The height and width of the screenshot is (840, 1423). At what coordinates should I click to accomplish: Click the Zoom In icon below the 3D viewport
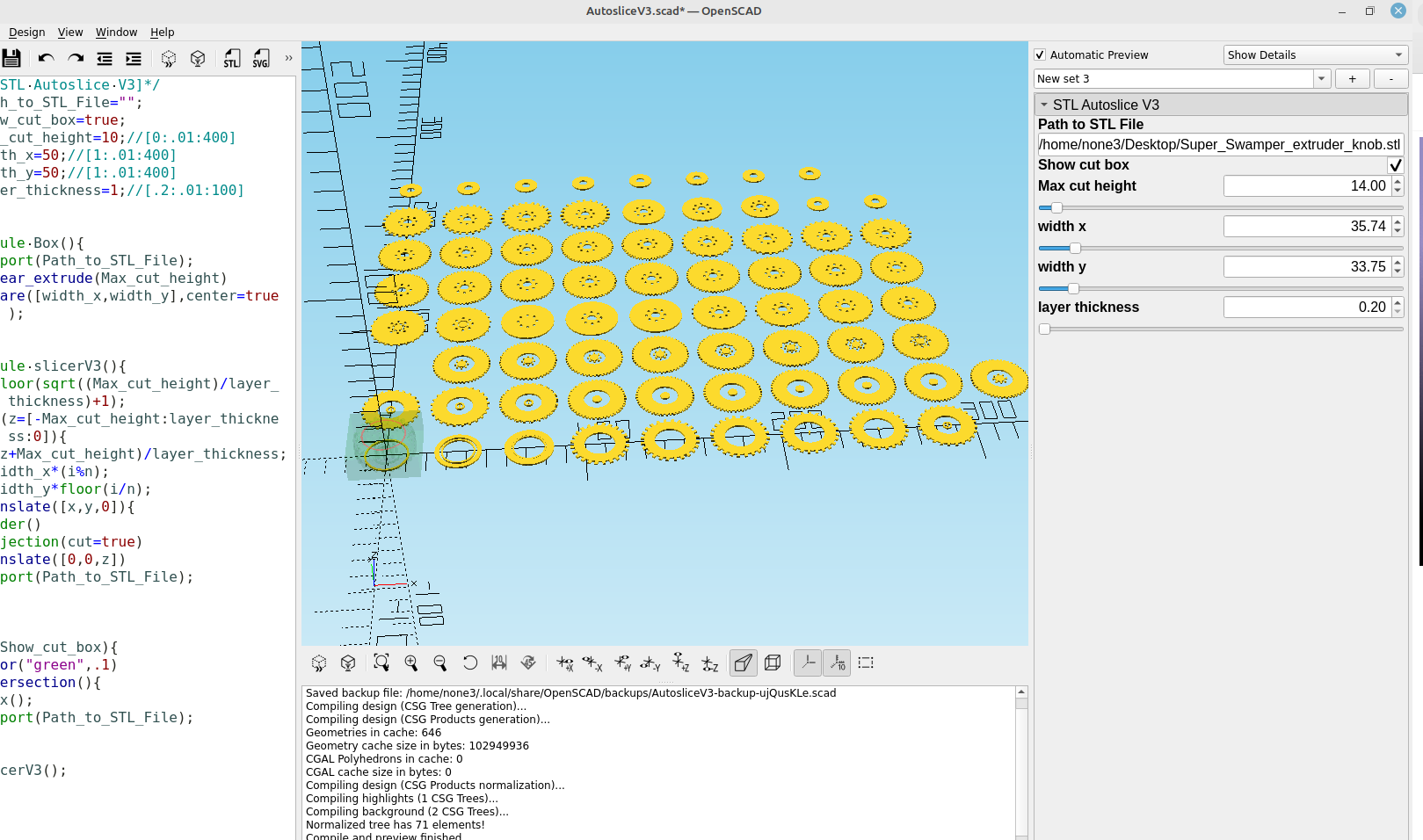(411, 663)
